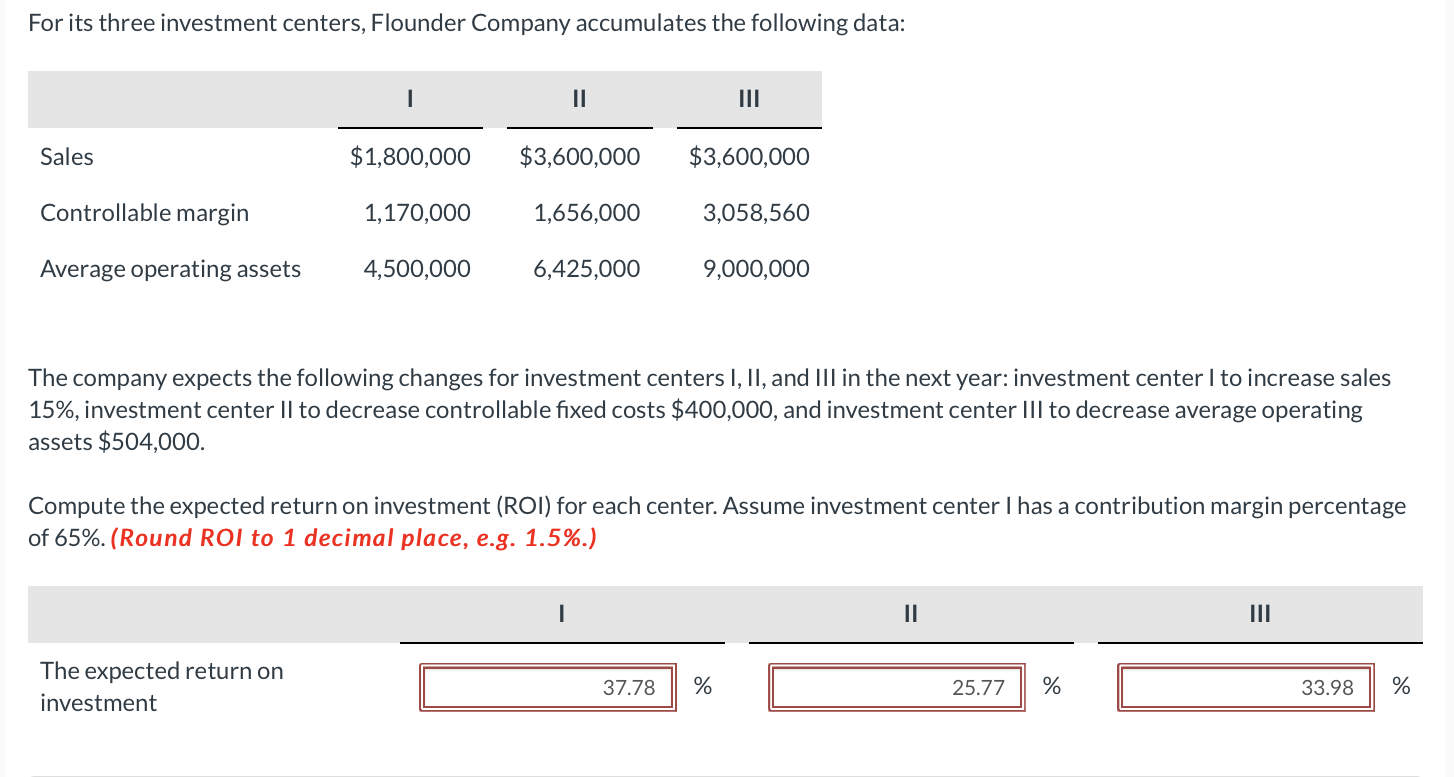The width and height of the screenshot is (1454, 777).
Task: Click column header I in the data table
Action: [410, 99]
